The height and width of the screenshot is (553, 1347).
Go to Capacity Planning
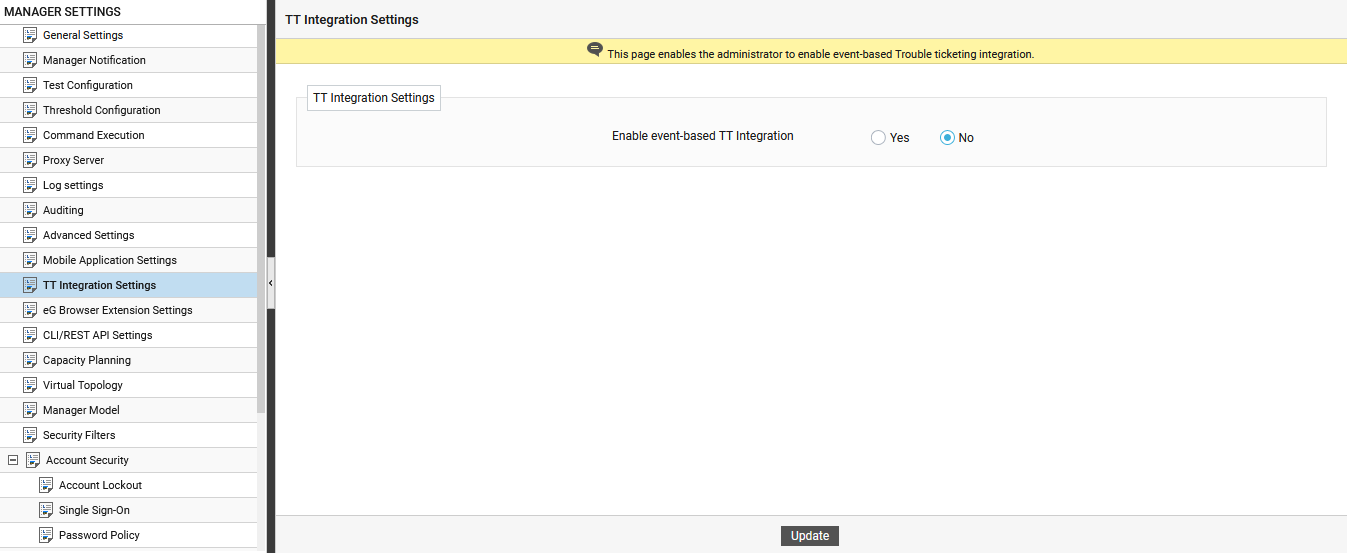point(87,360)
